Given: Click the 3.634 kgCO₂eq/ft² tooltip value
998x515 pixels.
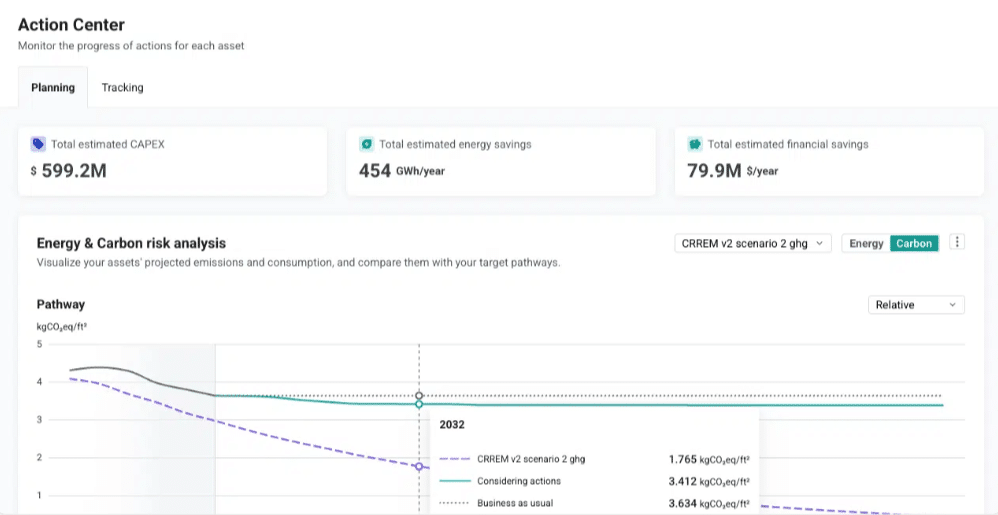Looking at the screenshot, I should (709, 504).
